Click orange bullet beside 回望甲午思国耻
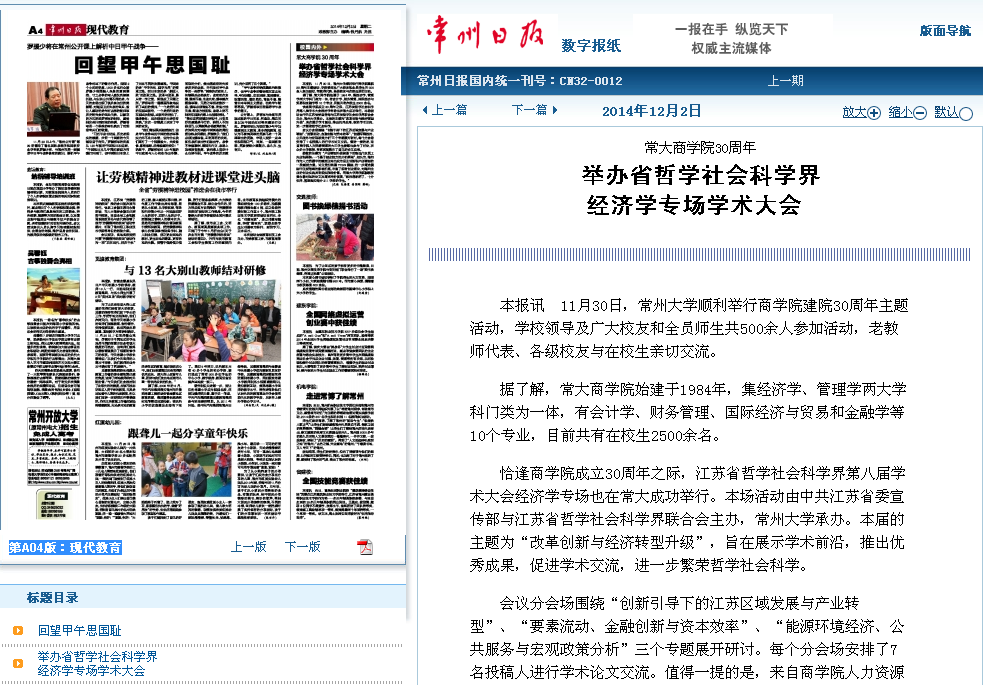 (x=18, y=631)
